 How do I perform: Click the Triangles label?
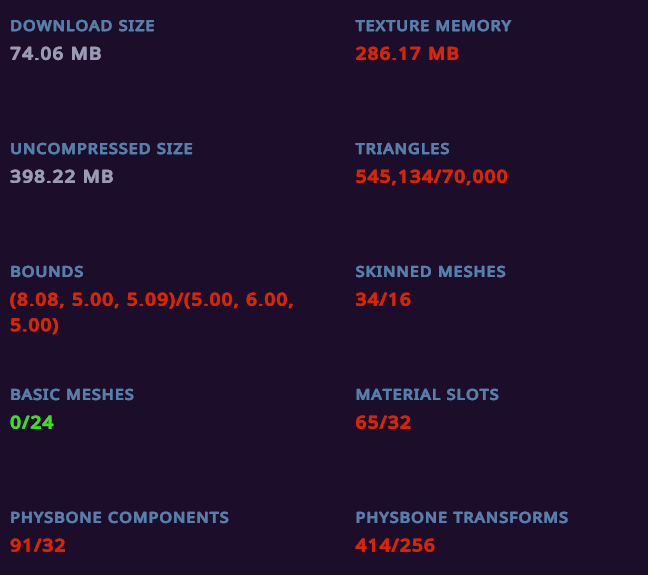402,149
